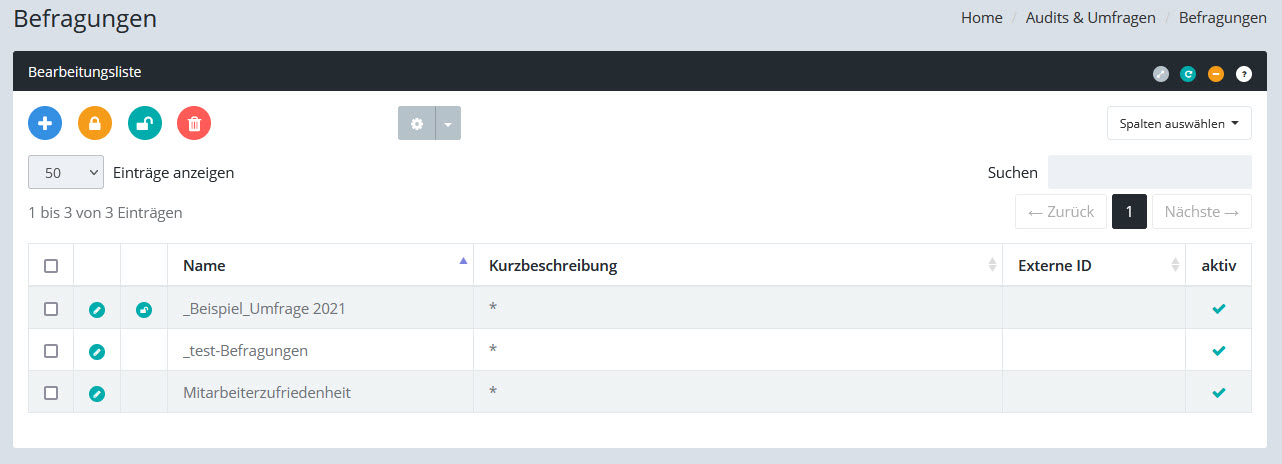This screenshot has height=464, width=1282.
Task: Expand the arrow next to gear button
Action: (x=448, y=123)
